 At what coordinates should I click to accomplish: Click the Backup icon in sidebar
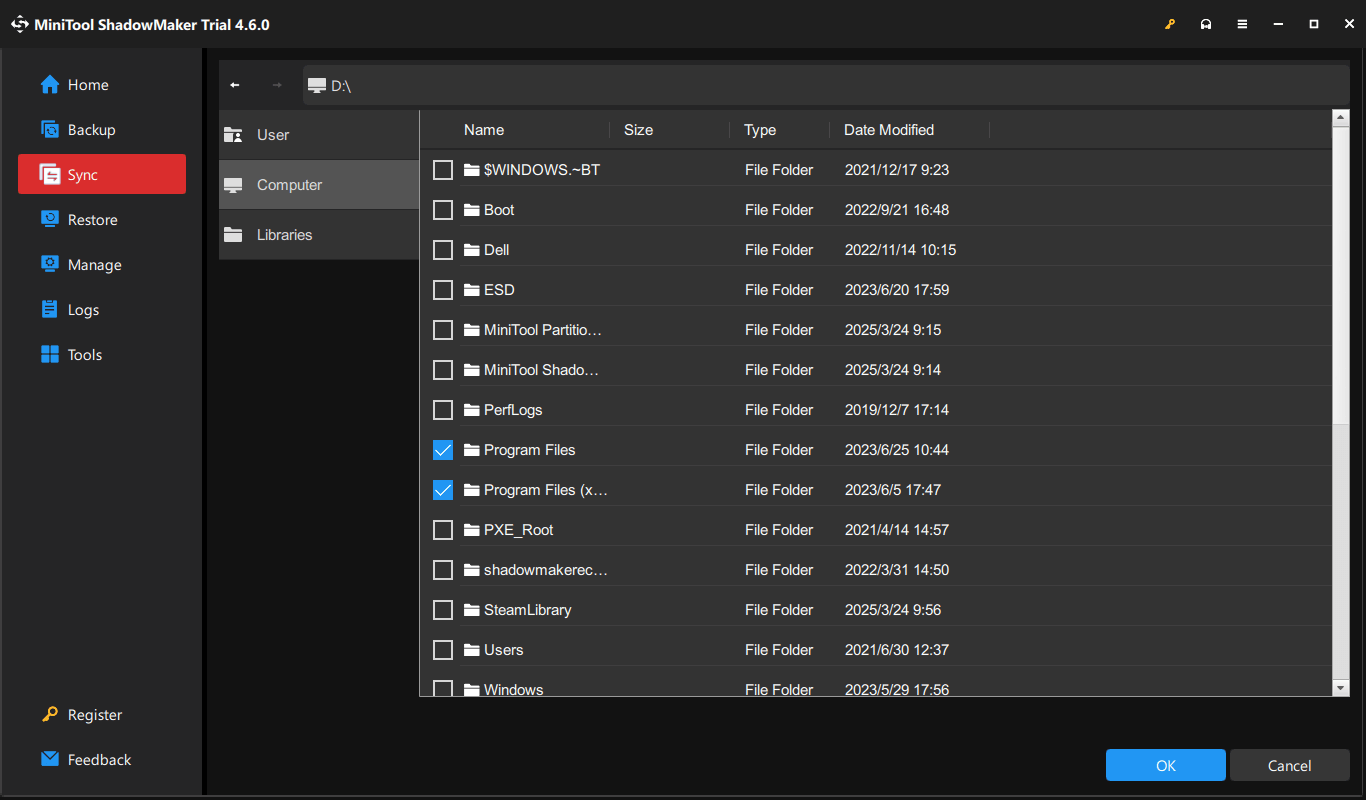click(50, 130)
